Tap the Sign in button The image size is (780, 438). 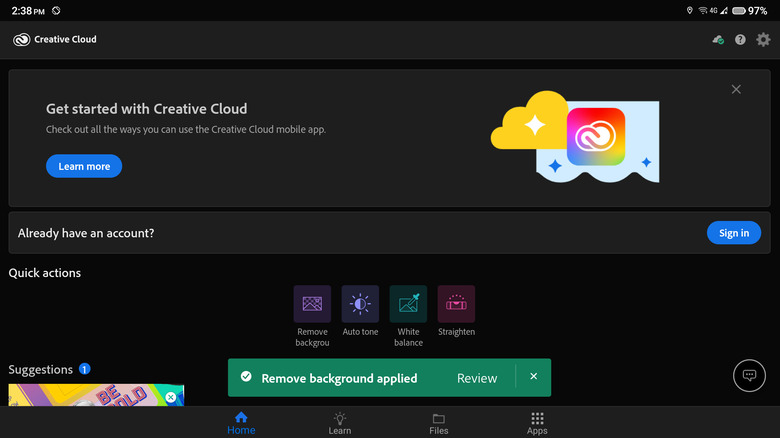point(733,233)
